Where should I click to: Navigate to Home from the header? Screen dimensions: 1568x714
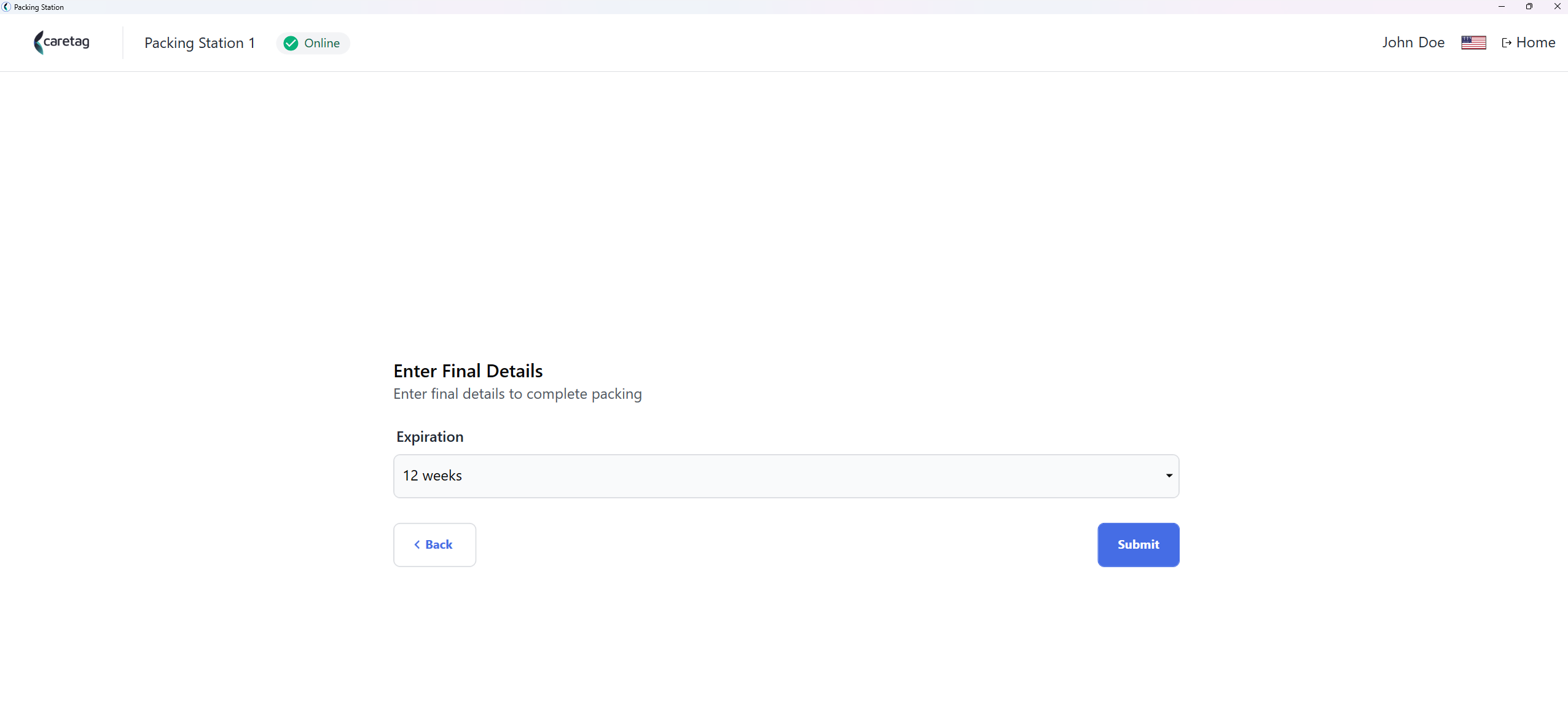click(x=1528, y=42)
